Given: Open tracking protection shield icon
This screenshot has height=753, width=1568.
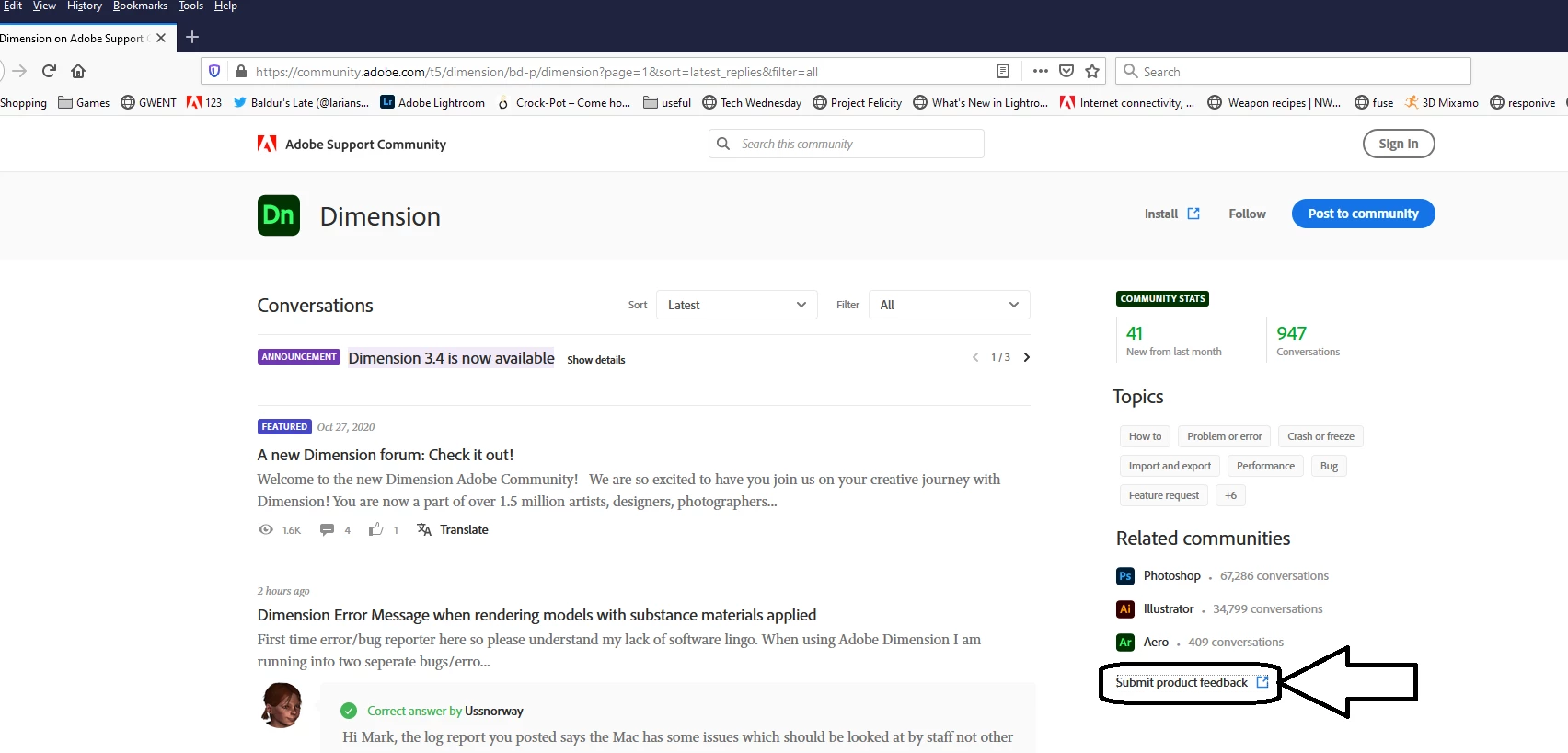Looking at the screenshot, I should (x=214, y=71).
